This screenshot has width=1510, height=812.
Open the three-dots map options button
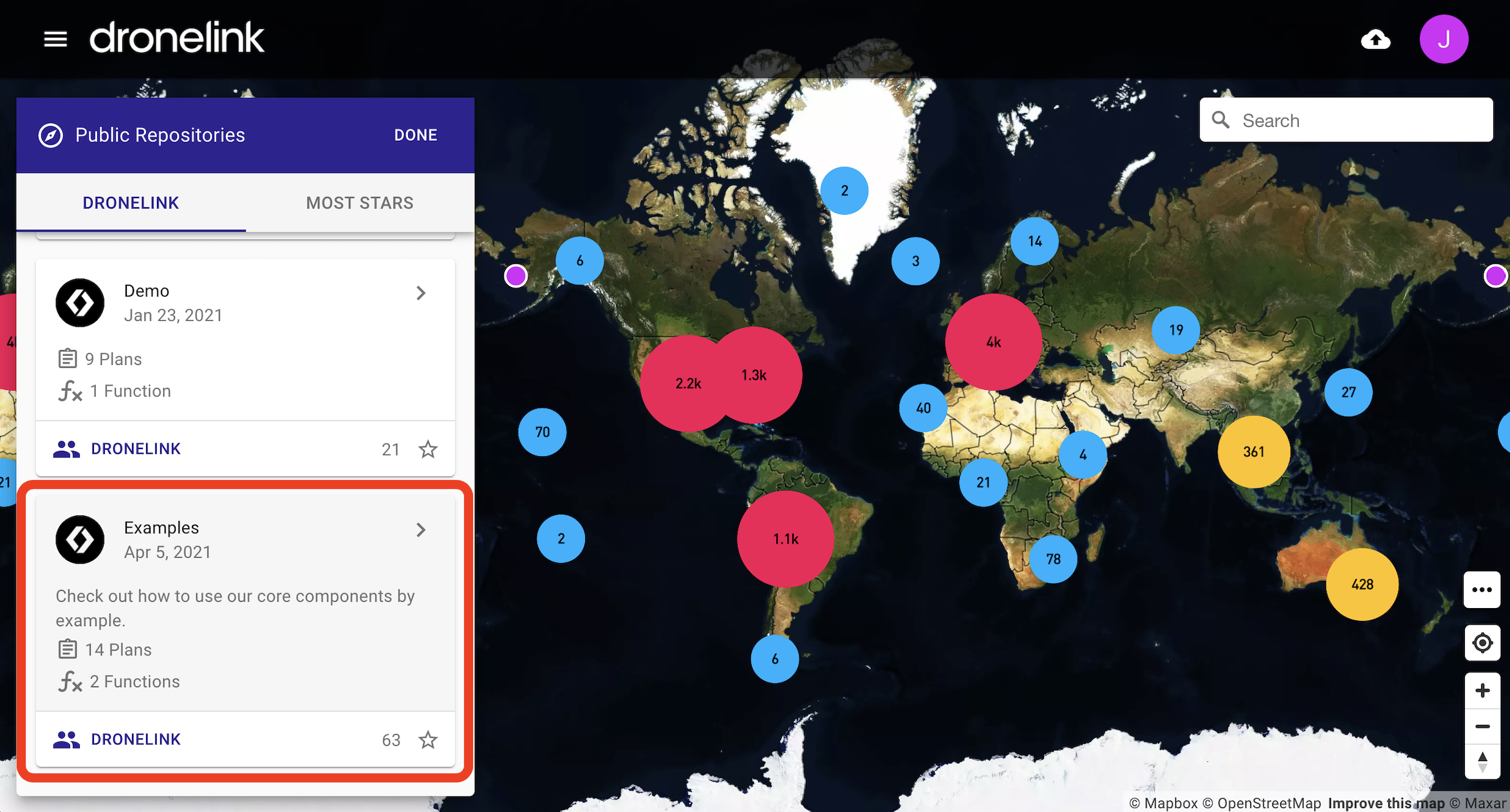coord(1482,589)
